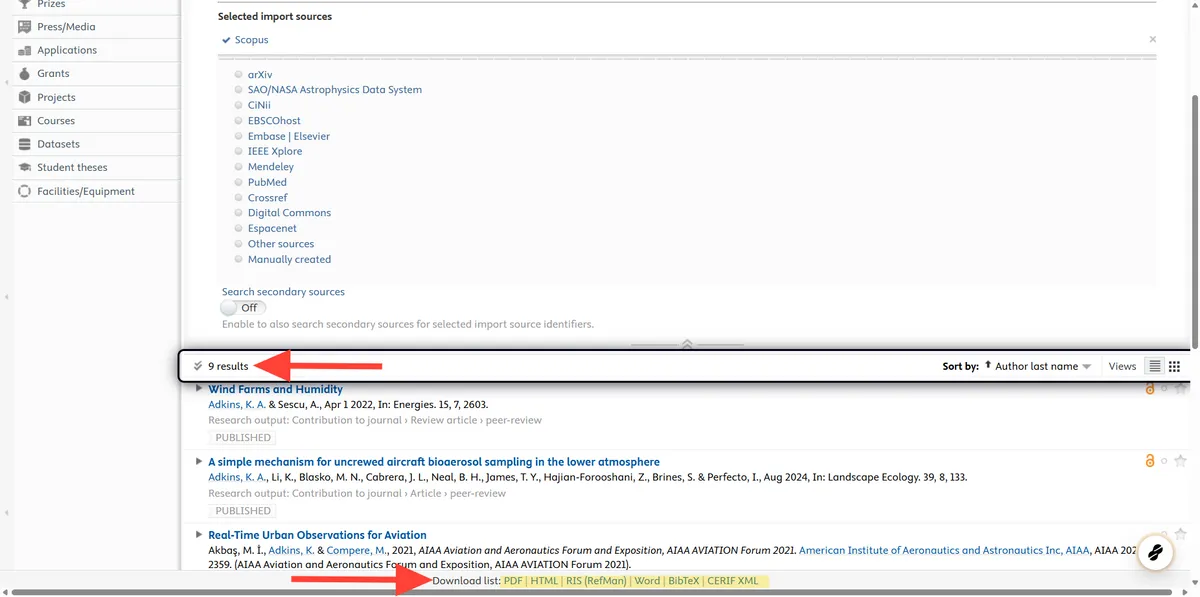Switch to the list view icon
This screenshot has height=597, width=1200.
pyautogui.click(x=1154, y=366)
